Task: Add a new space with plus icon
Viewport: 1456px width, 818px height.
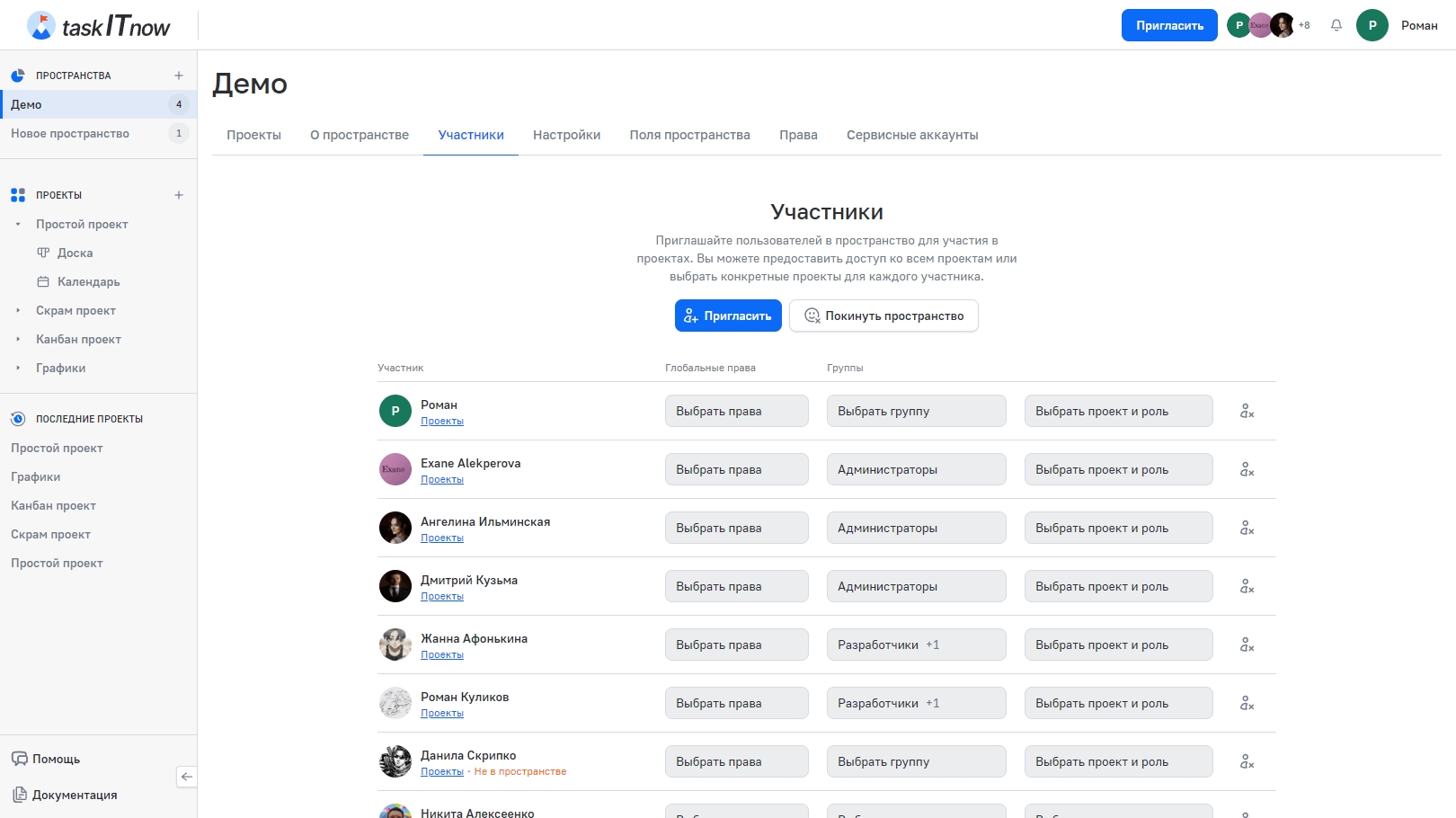Action: click(x=179, y=76)
